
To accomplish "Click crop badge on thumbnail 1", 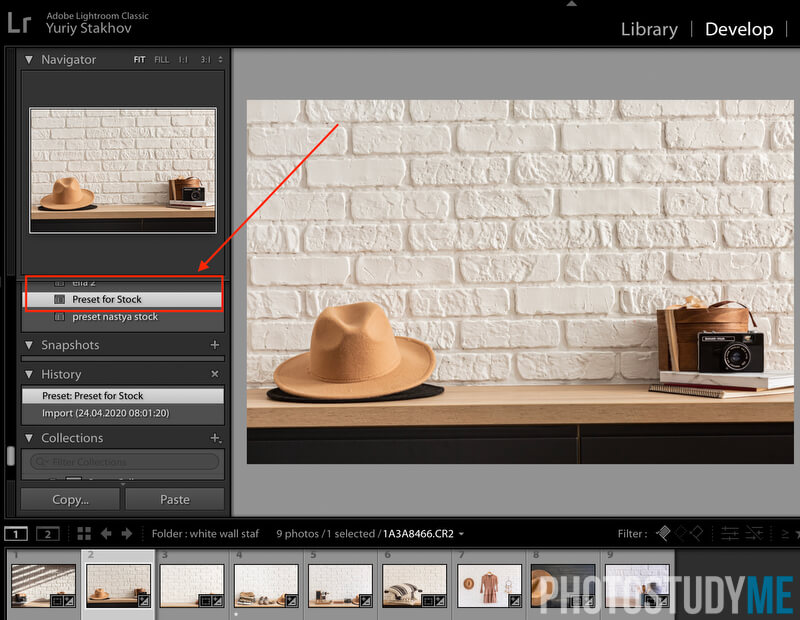I will [x=57, y=601].
